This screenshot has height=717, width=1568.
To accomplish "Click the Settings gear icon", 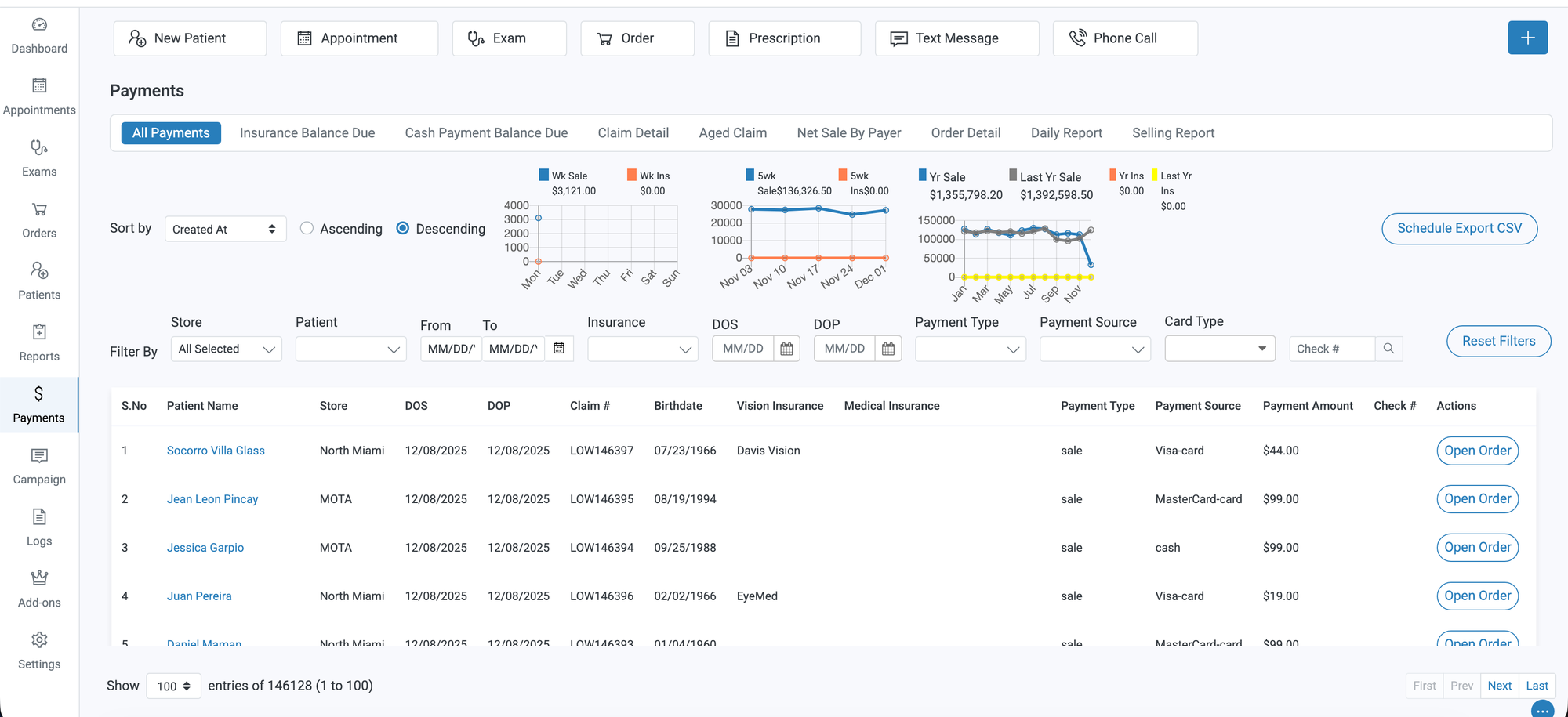I will click(x=39, y=640).
